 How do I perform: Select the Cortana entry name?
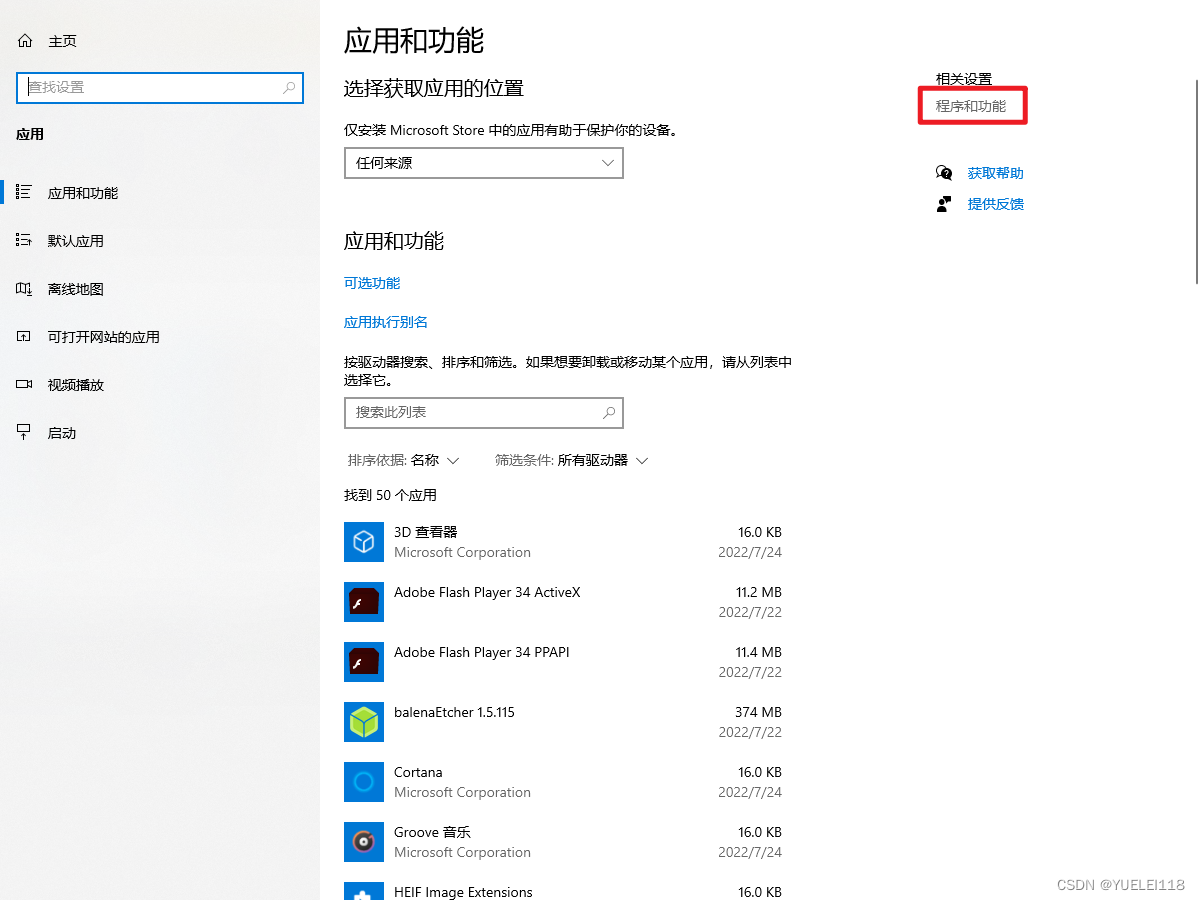point(418,772)
